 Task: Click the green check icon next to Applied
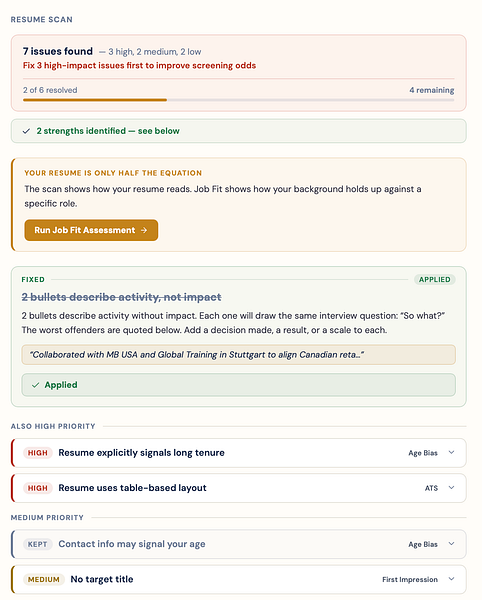36,385
